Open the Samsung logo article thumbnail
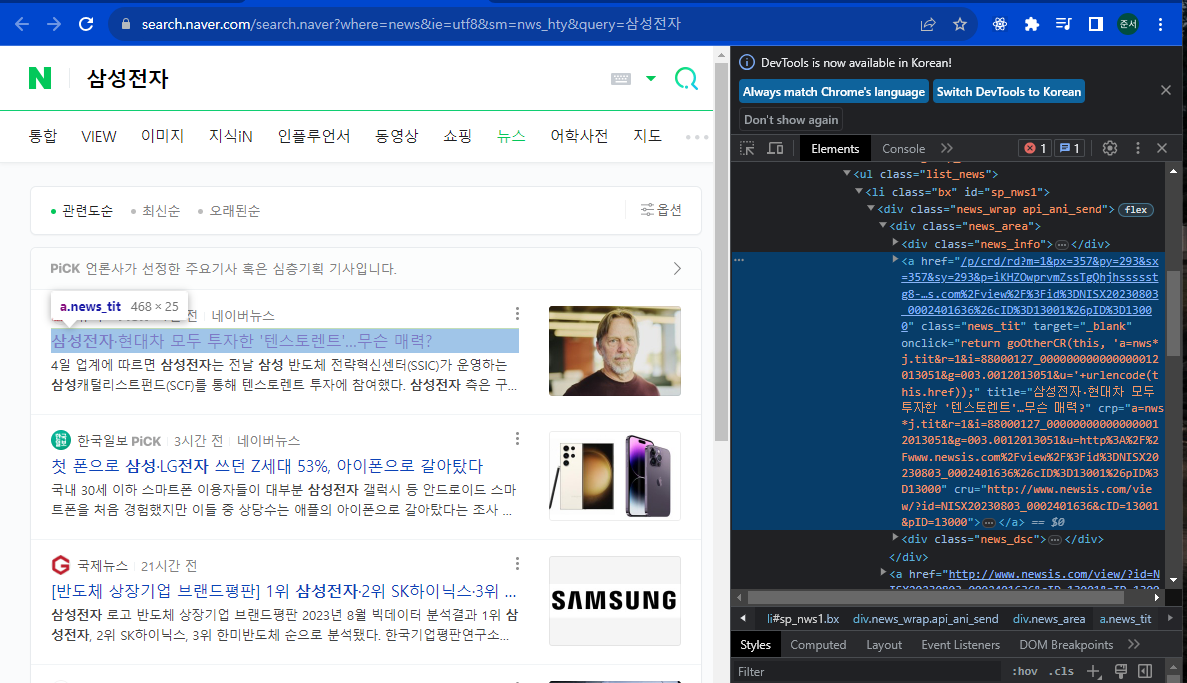Screen dimensions: 1187x683 615,600
